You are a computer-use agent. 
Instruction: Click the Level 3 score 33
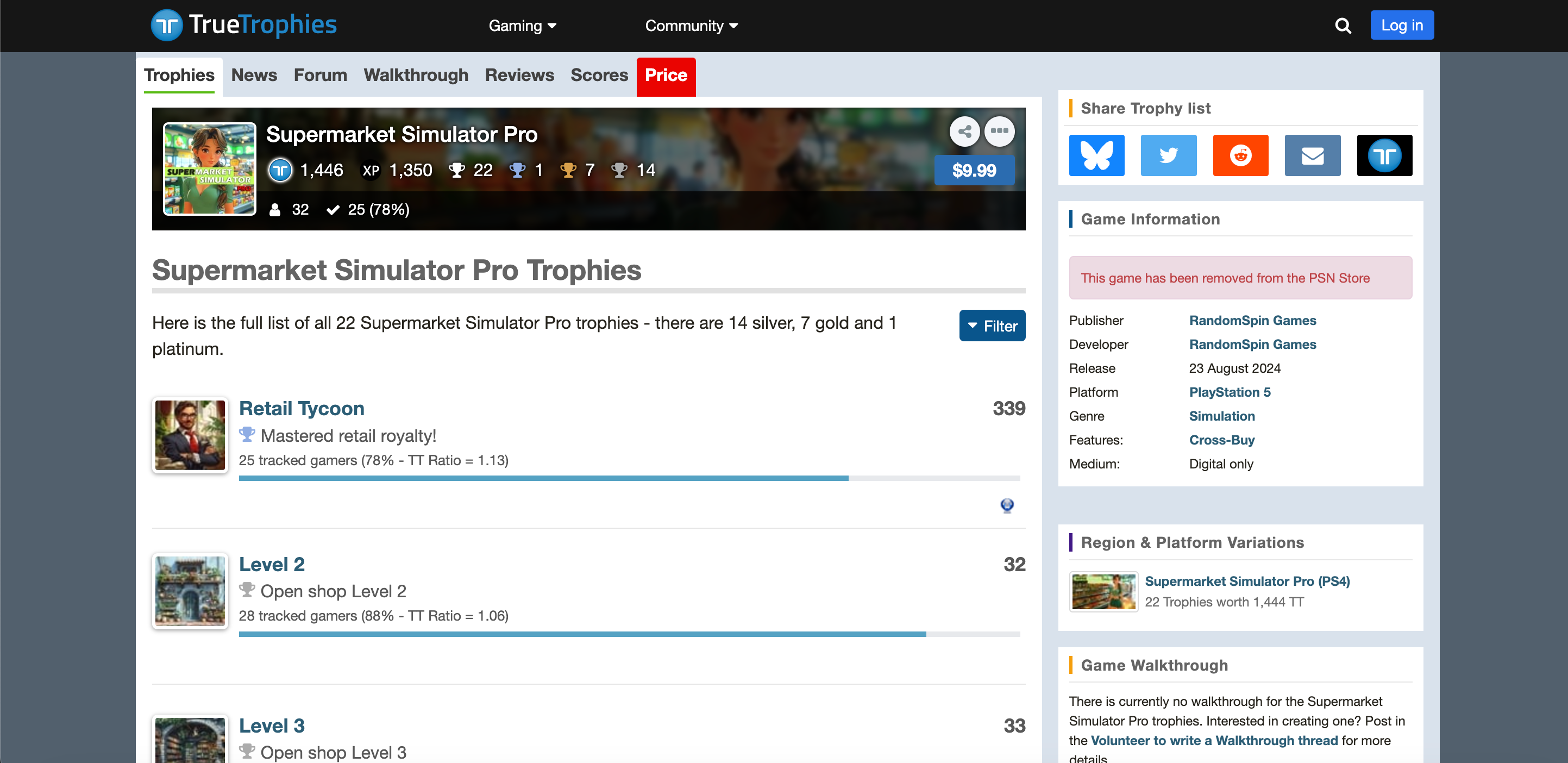[x=1014, y=726]
